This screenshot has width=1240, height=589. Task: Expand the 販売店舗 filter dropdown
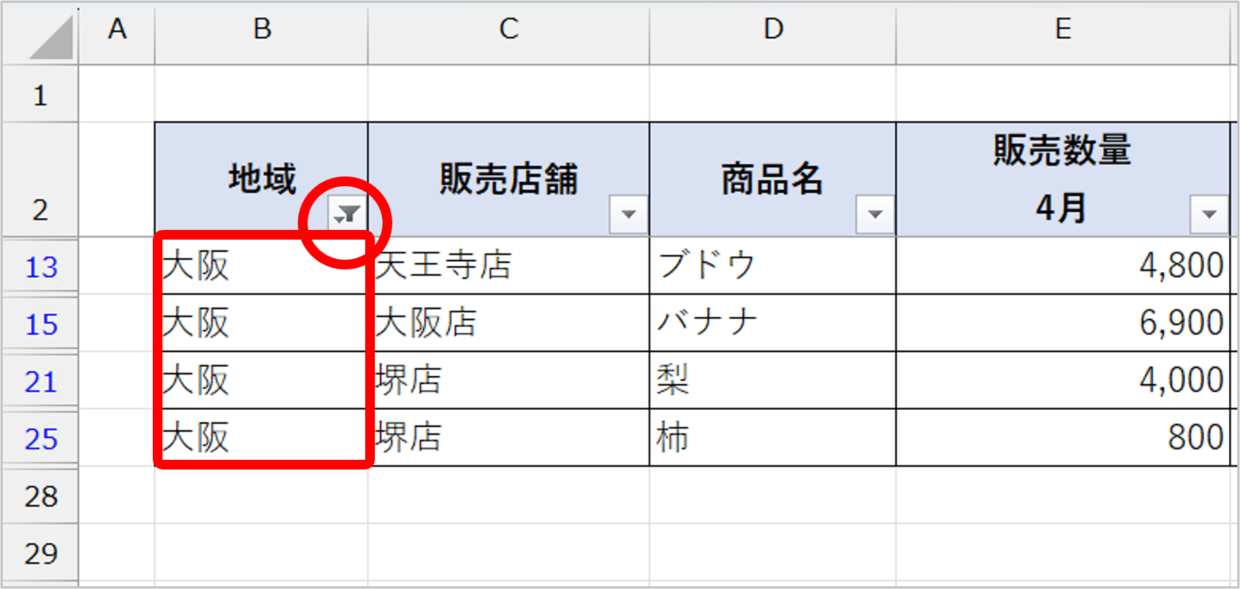click(628, 213)
